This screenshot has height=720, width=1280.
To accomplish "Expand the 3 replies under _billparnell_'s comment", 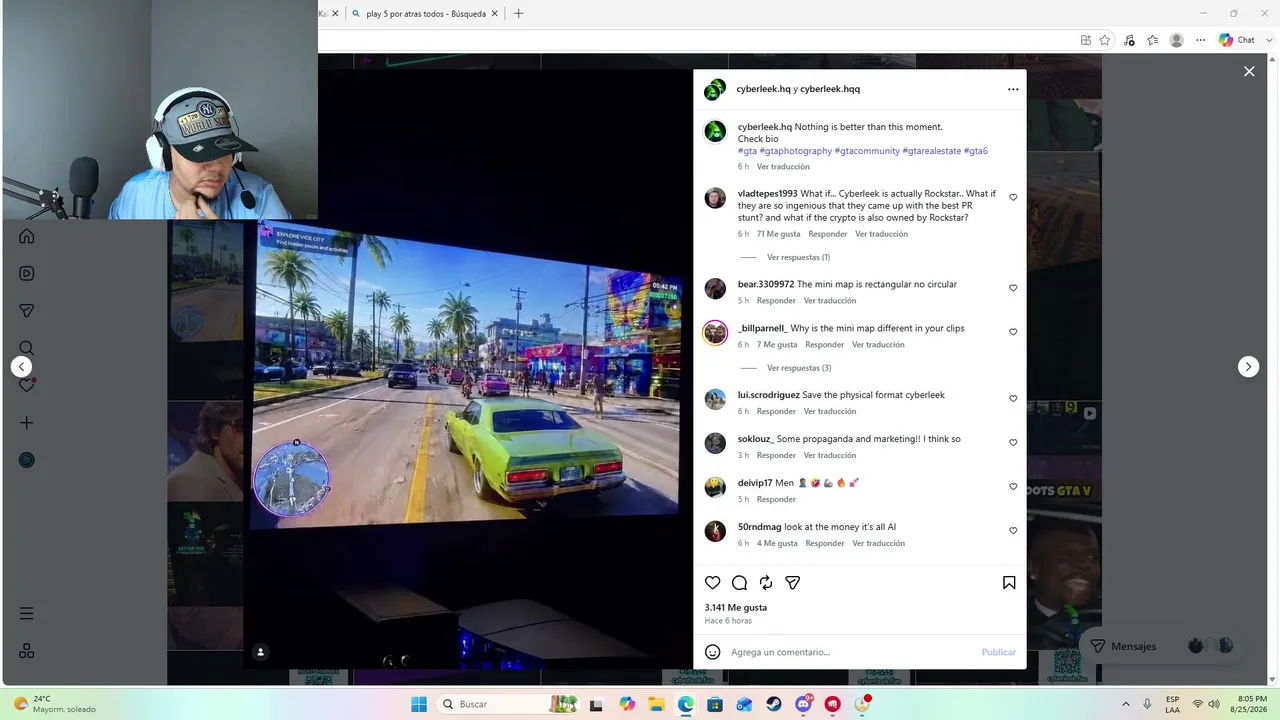I will click(799, 368).
